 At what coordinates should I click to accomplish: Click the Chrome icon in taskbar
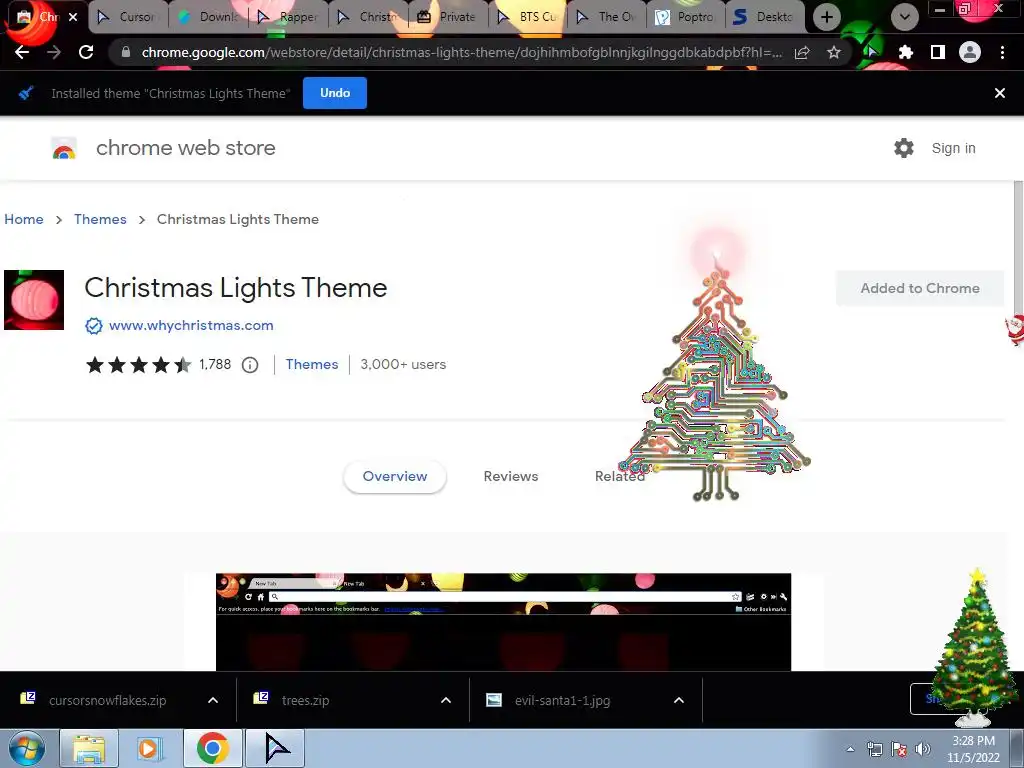click(x=213, y=748)
